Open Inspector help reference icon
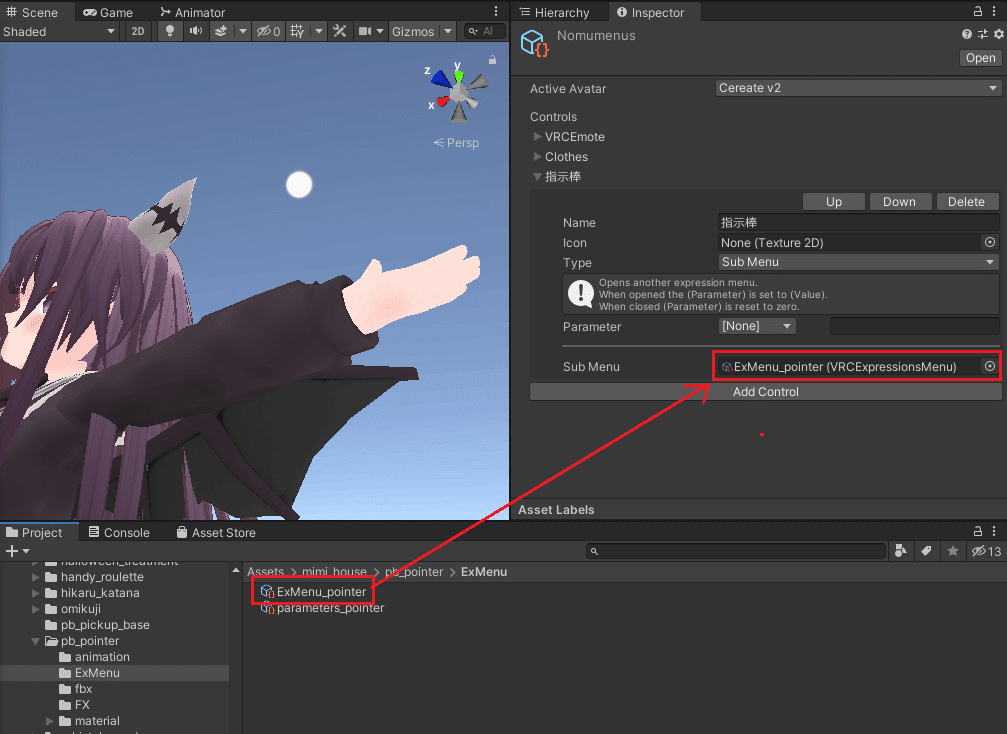 pos(967,34)
